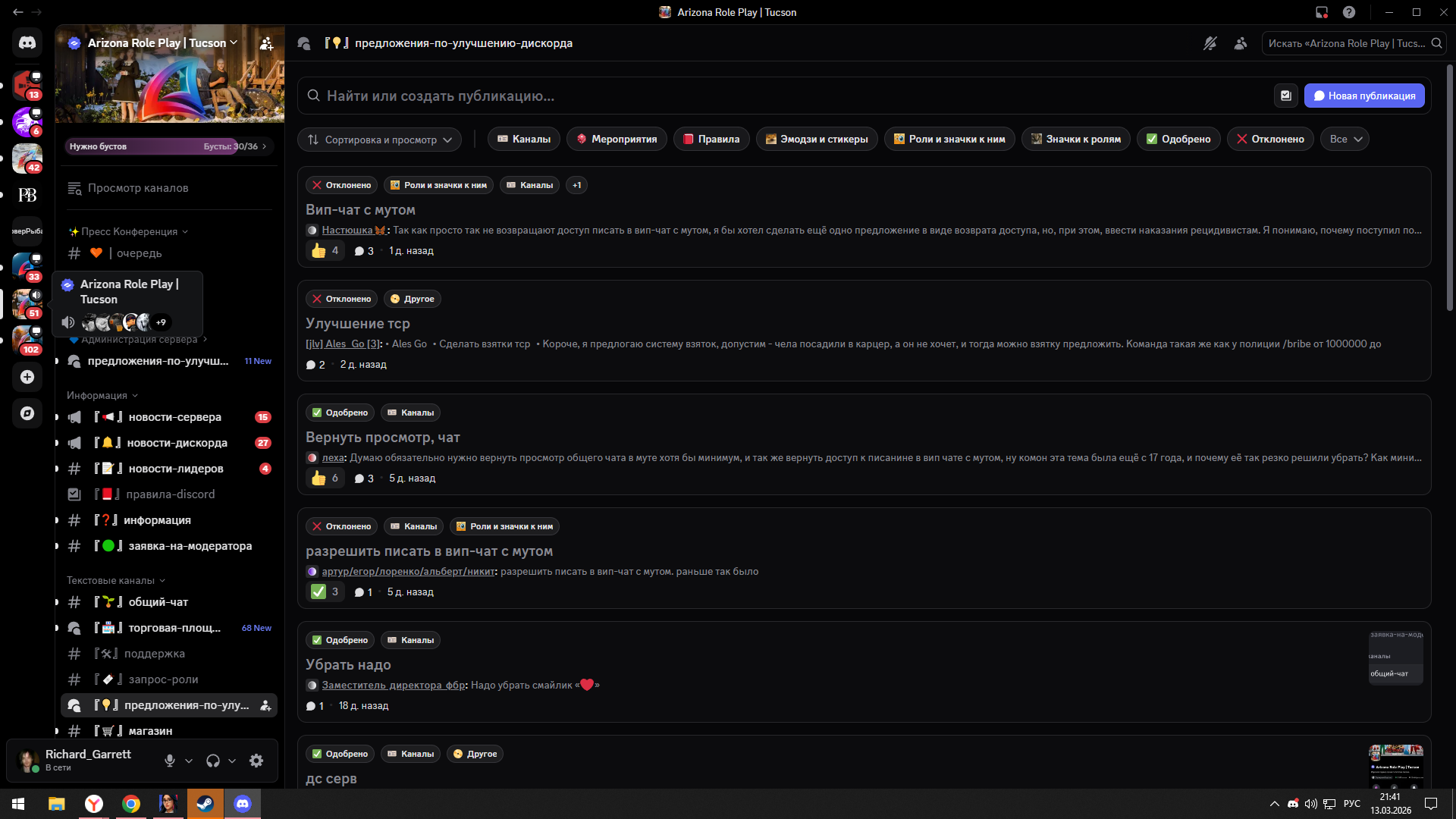Open the Discover servers compass icon
The width and height of the screenshot is (1456, 819).
27,413
